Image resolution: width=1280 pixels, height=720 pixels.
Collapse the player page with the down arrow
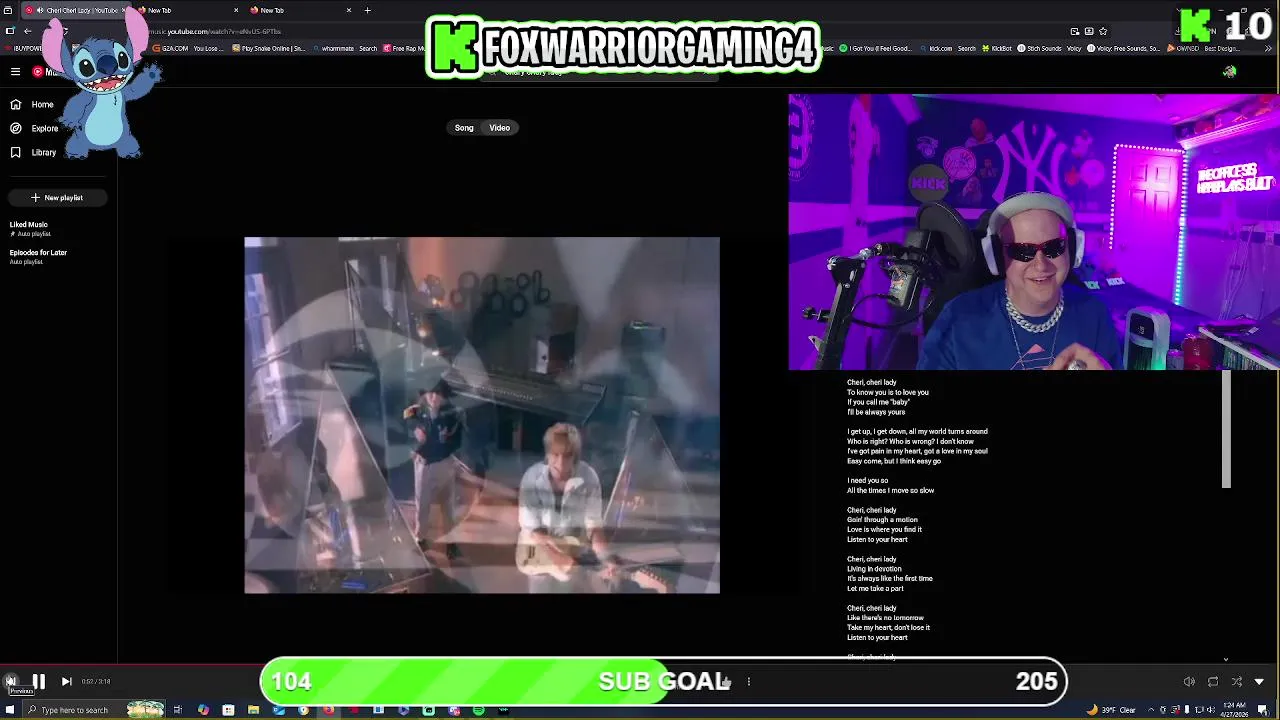point(1259,682)
